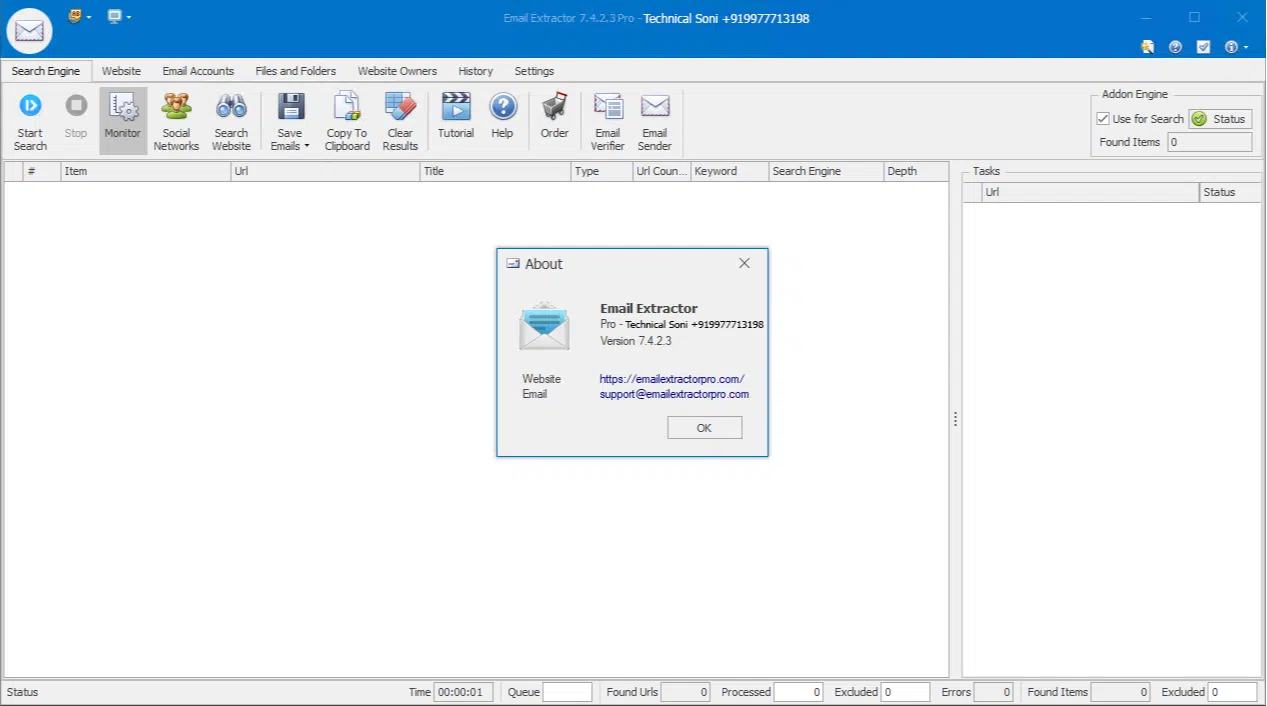The width and height of the screenshot is (1267, 706).
Task: Click the Search Engine column header
Action: [826, 171]
